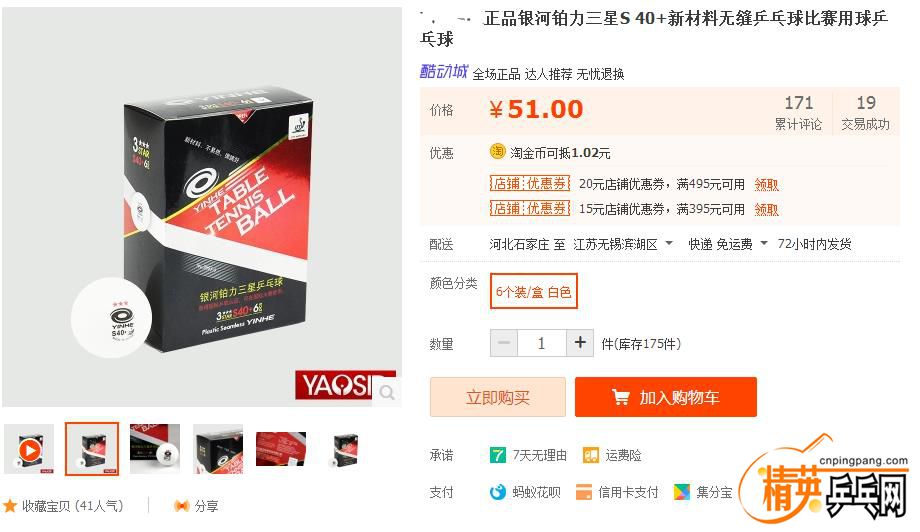The width and height of the screenshot is (920, 532).
Task: Click the 立即购买 buy now button
Action: click(498, 397)
